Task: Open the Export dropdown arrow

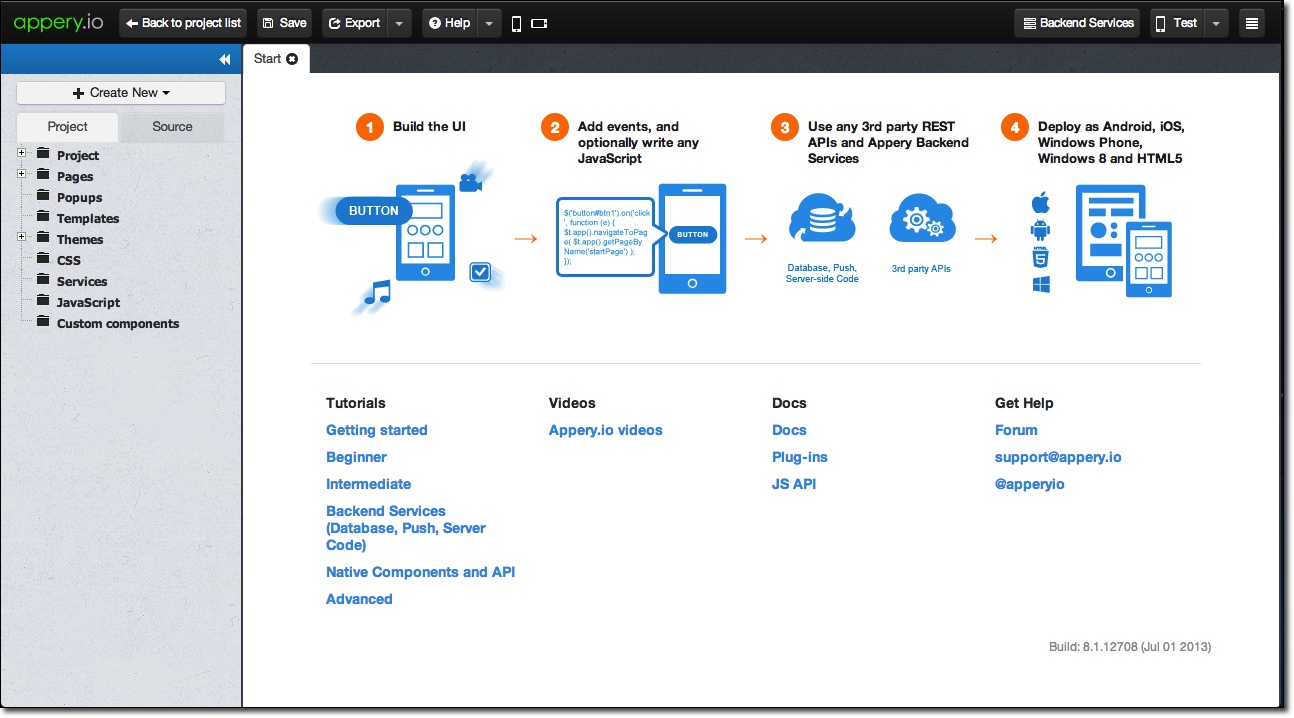Action: point(399,23)
